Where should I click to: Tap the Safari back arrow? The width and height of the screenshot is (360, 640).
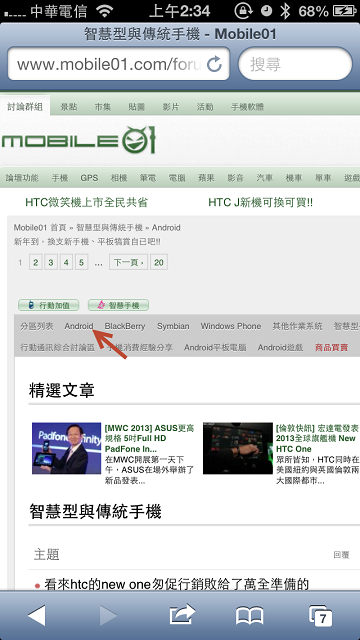(37, 616)
